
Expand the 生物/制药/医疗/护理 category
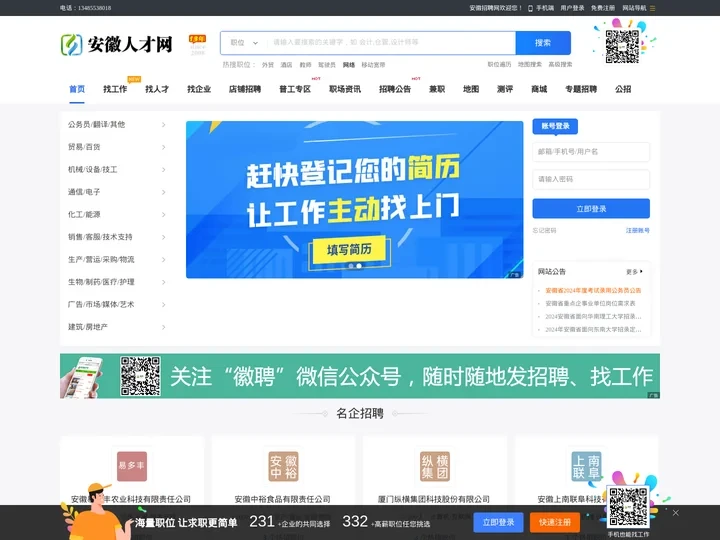point(117,282)
